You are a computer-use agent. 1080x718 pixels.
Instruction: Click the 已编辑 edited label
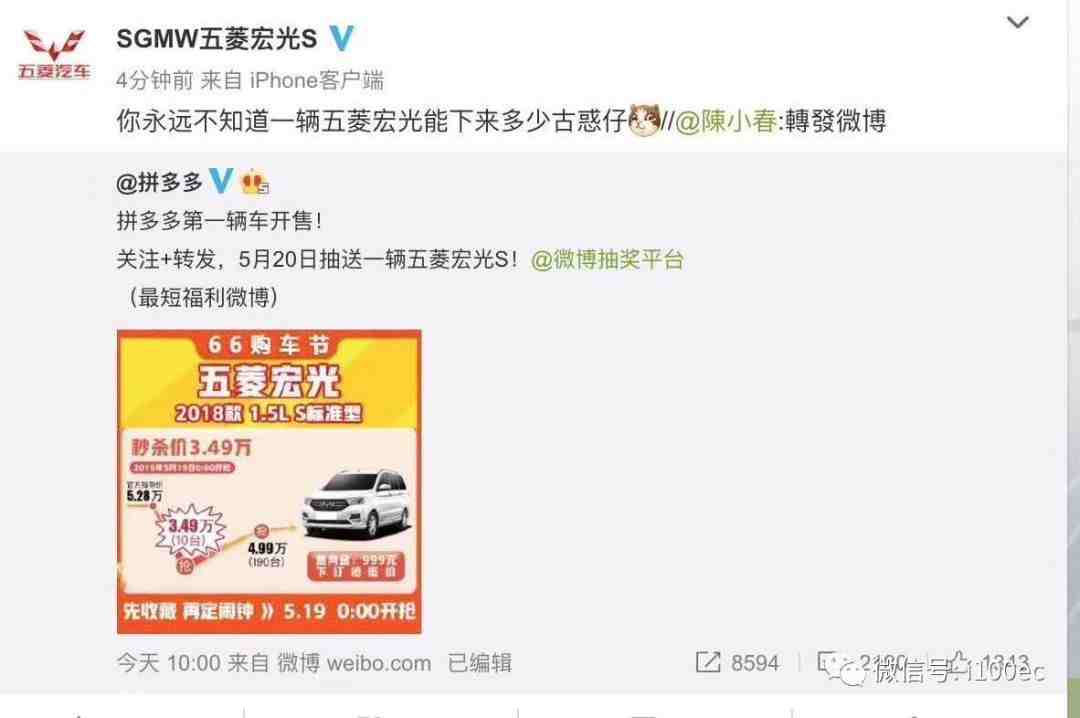pos(479,663)
